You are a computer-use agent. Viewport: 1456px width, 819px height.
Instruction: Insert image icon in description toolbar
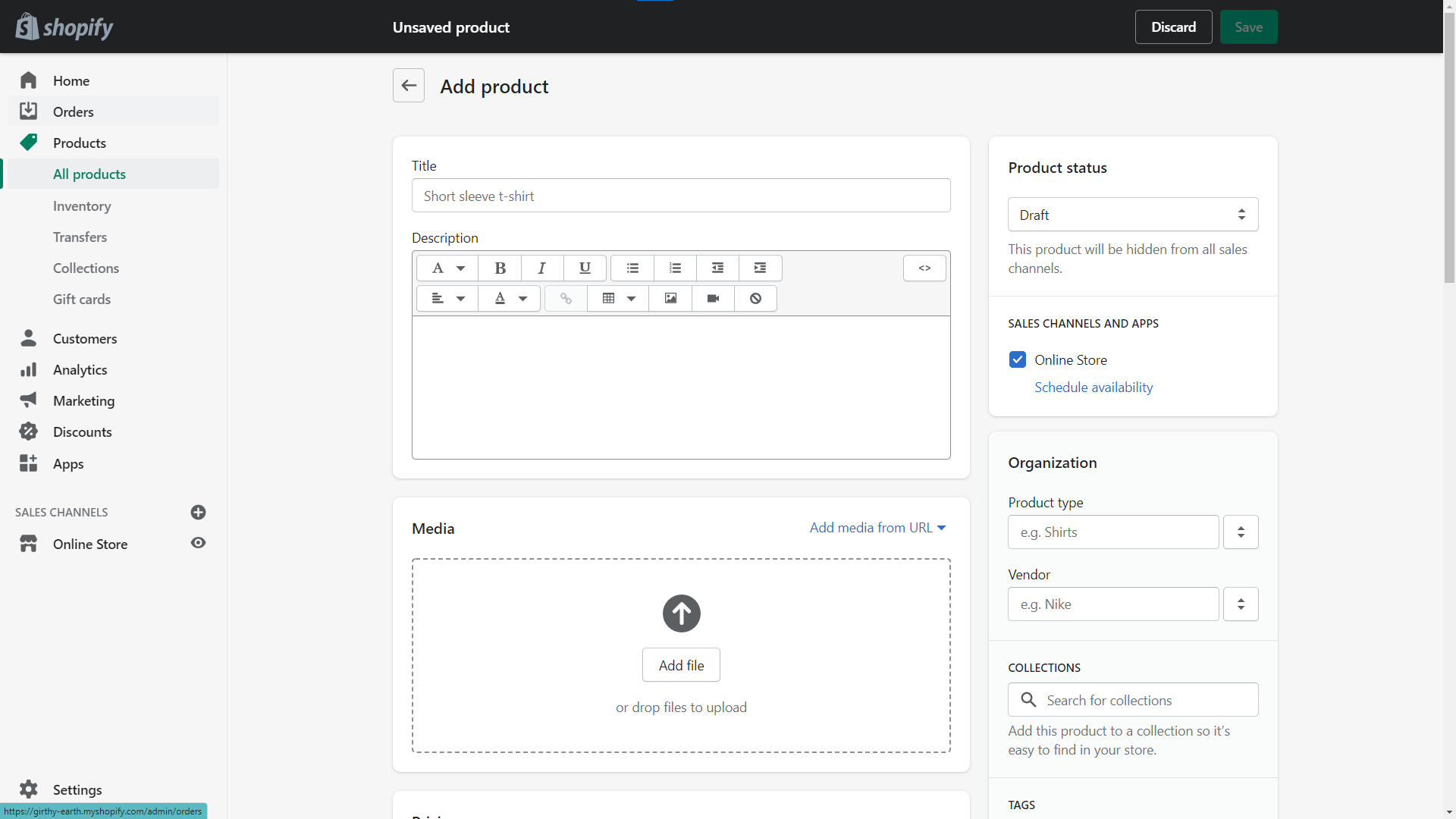click(x=670, y=298)
